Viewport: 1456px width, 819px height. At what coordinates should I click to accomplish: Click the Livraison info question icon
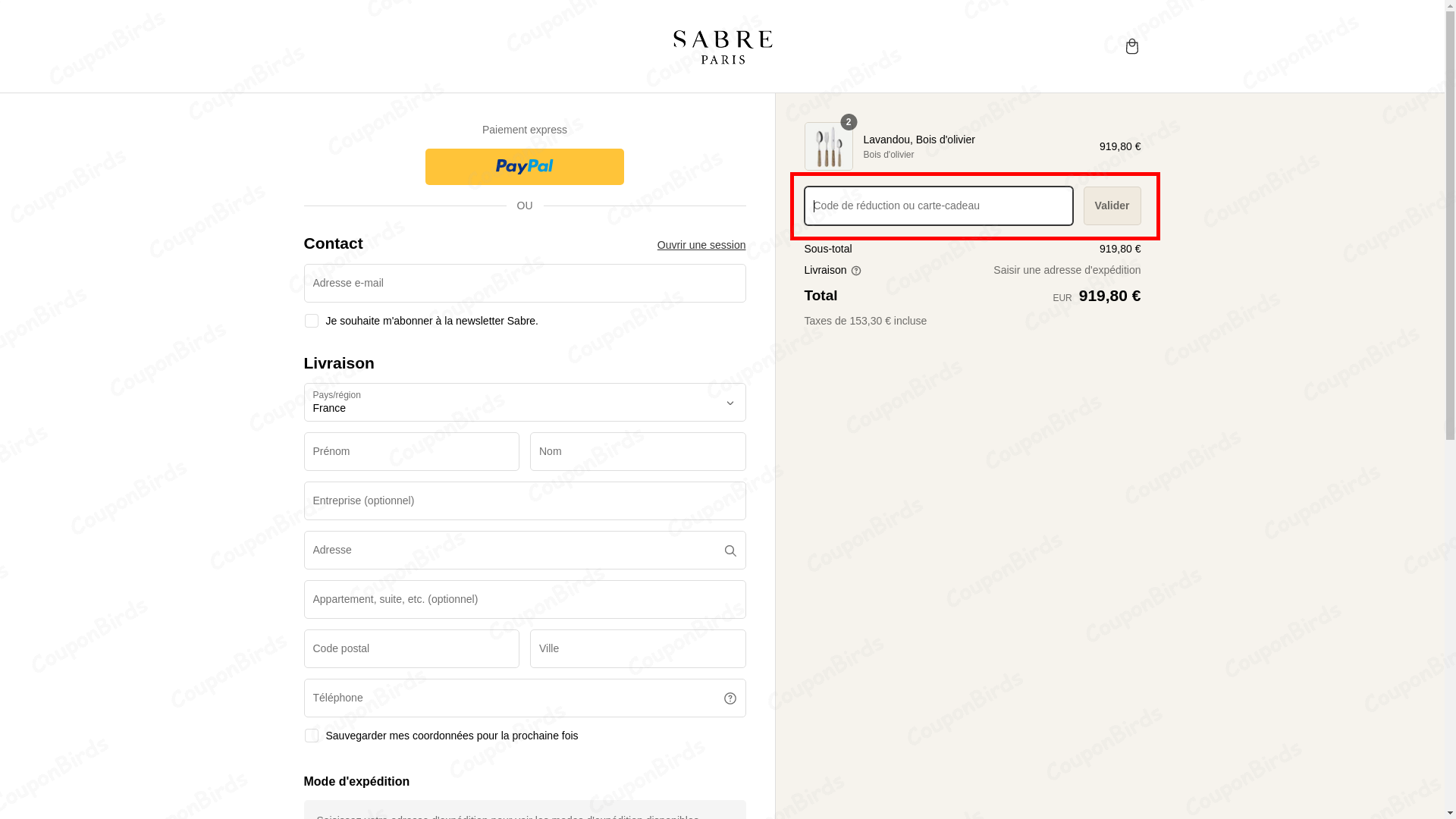856,271
